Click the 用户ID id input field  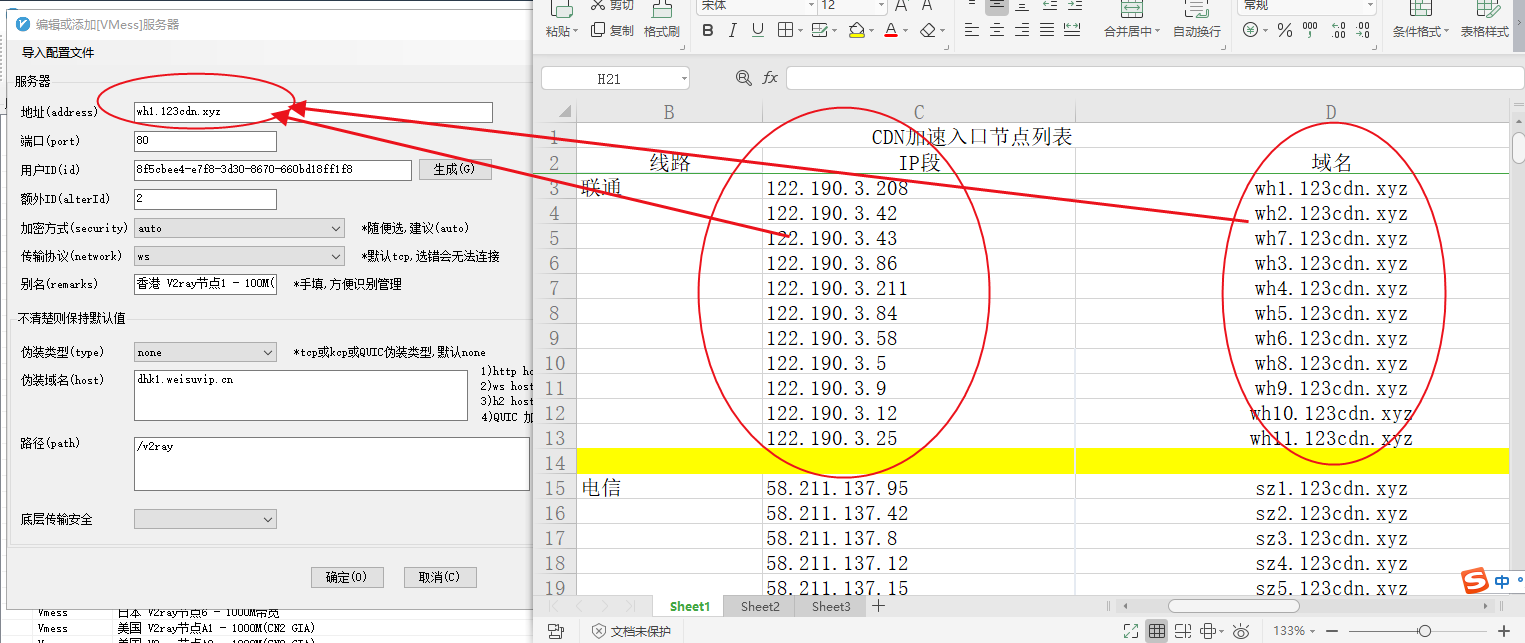[x=272, y=170]
